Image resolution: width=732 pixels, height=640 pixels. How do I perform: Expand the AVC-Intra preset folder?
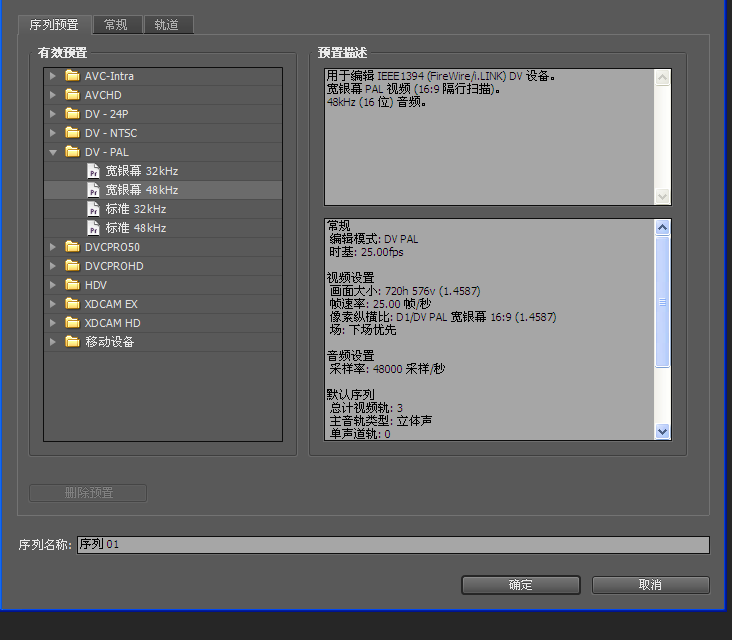tap(53, 76)
